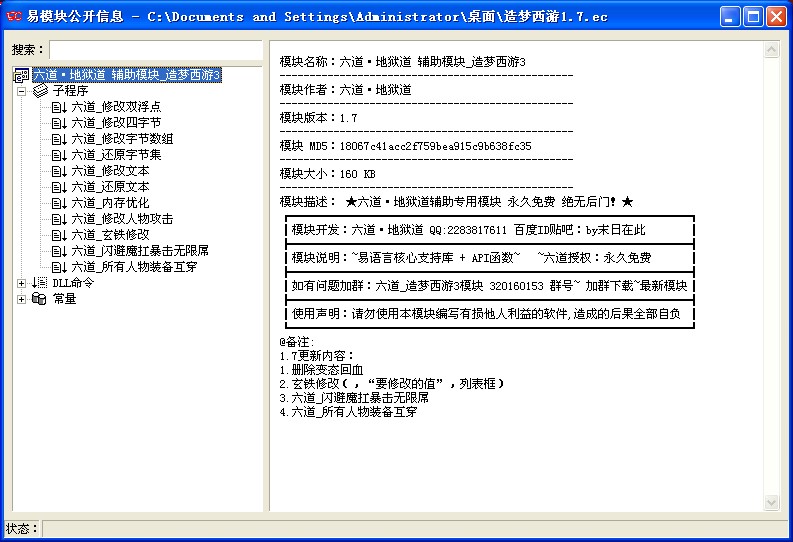Select subroutine 六道_还原字节集

[116, 155]
